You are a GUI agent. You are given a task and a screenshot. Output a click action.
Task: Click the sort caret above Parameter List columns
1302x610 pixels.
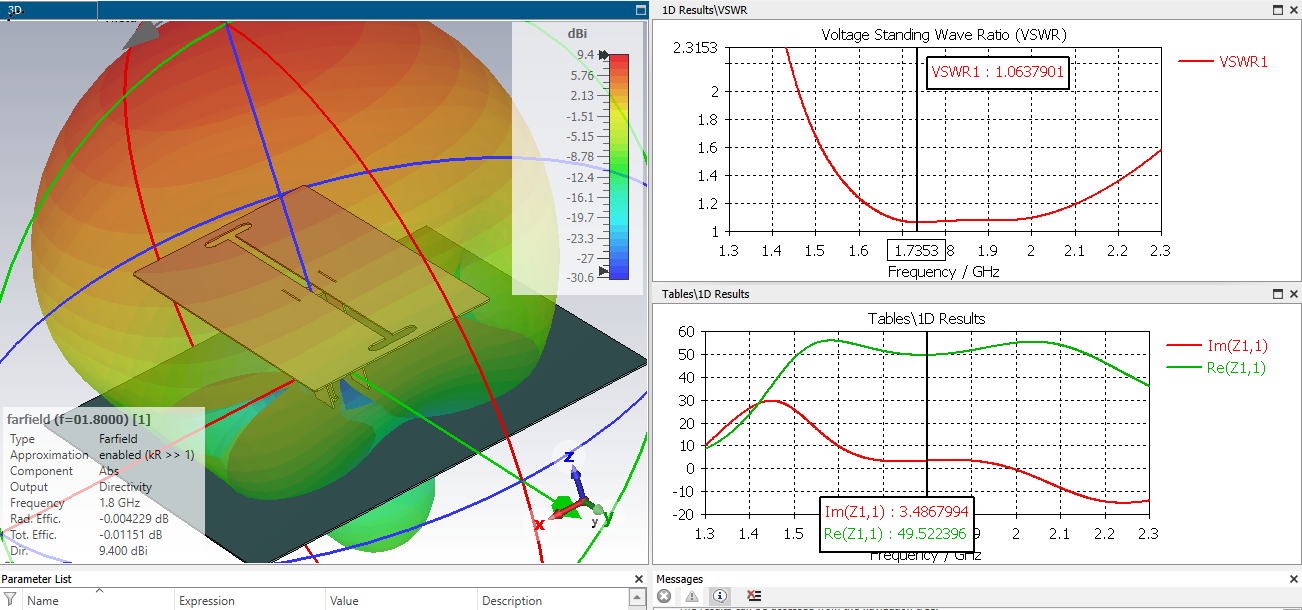[99, 591]
